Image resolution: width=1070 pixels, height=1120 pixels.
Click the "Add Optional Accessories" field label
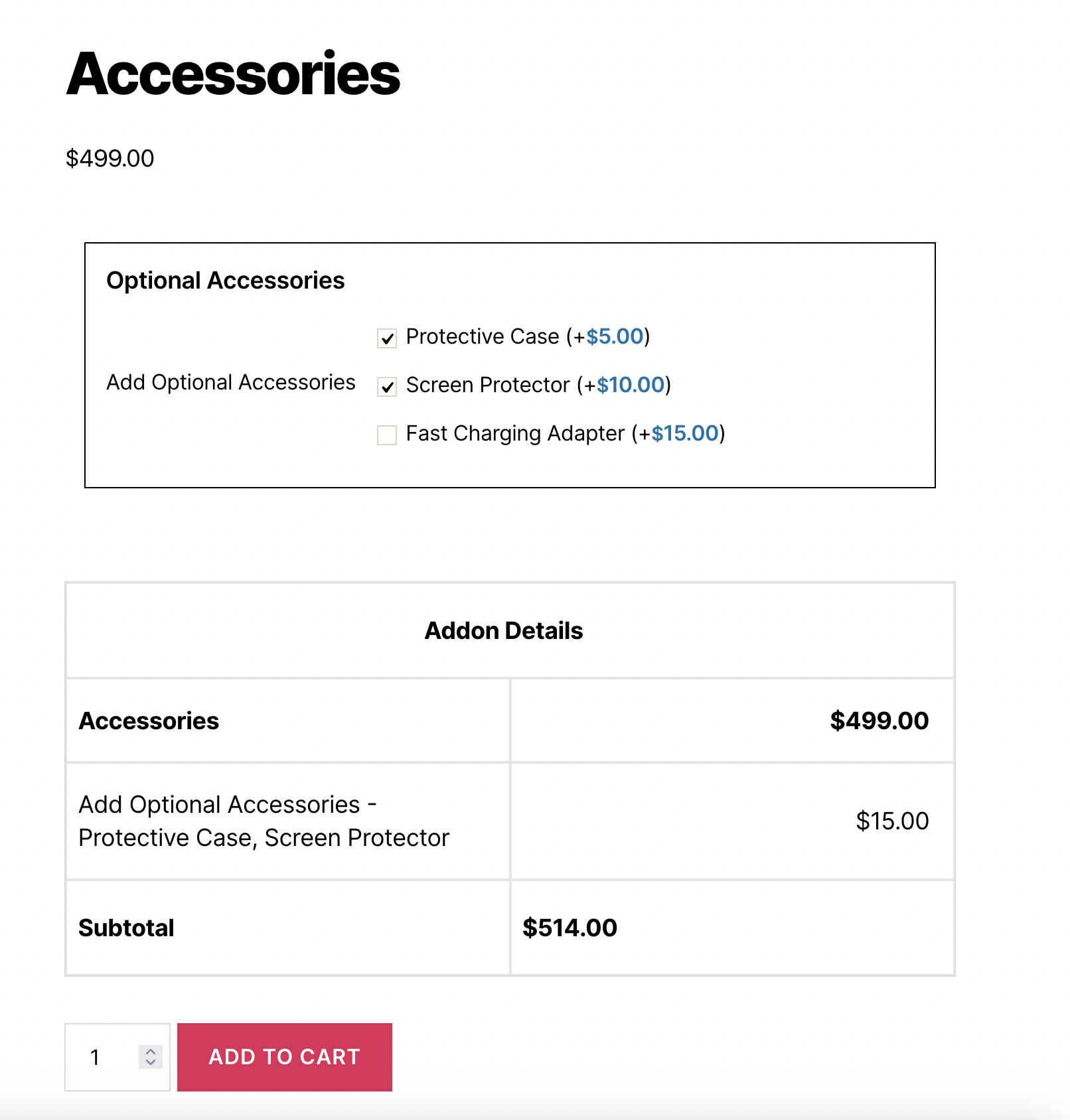click(x=231, y=383)
